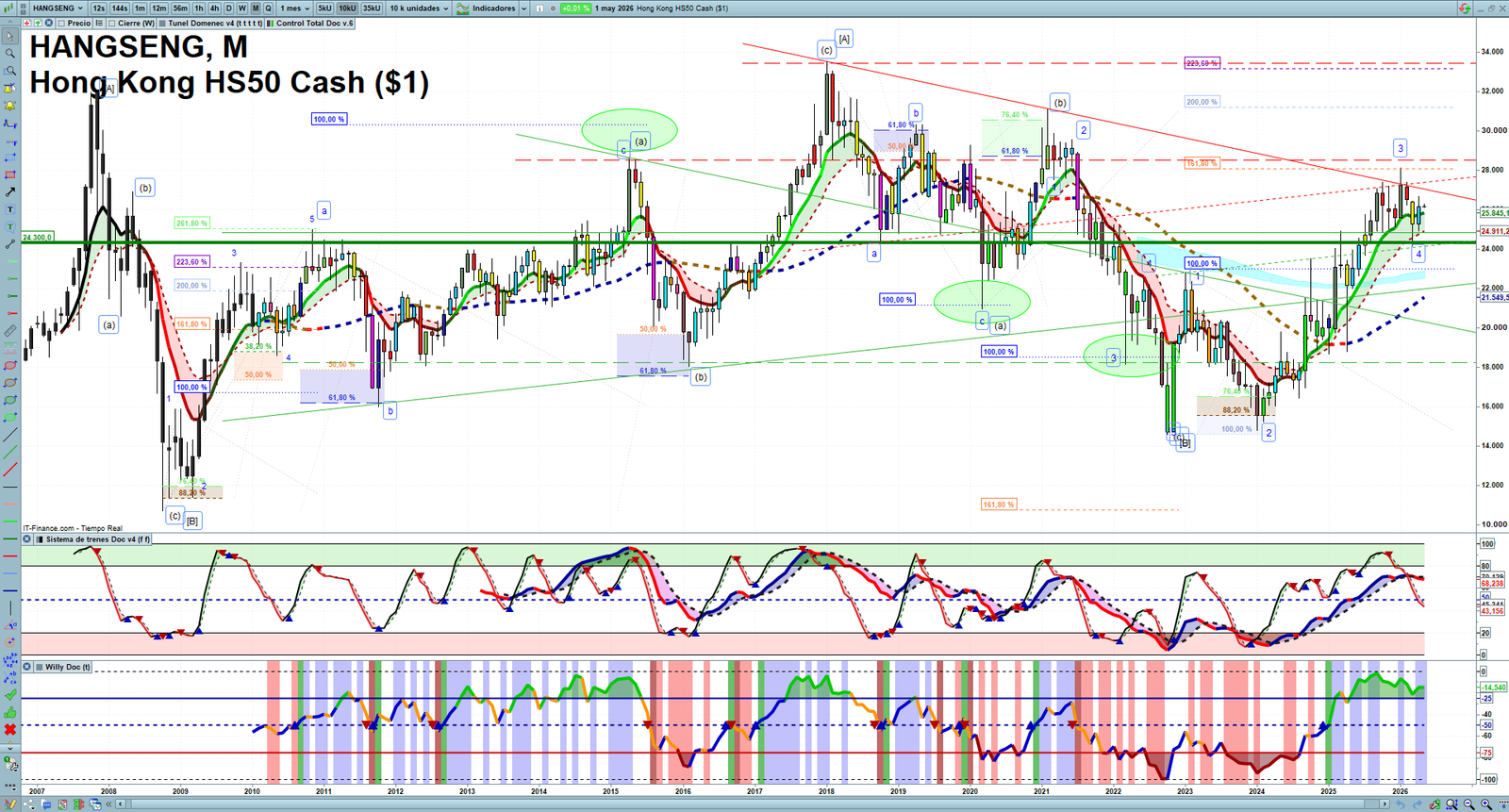The image size is (1509, 812).
Task: Select the 1h timeframe button
Action: tap(199, 8)
